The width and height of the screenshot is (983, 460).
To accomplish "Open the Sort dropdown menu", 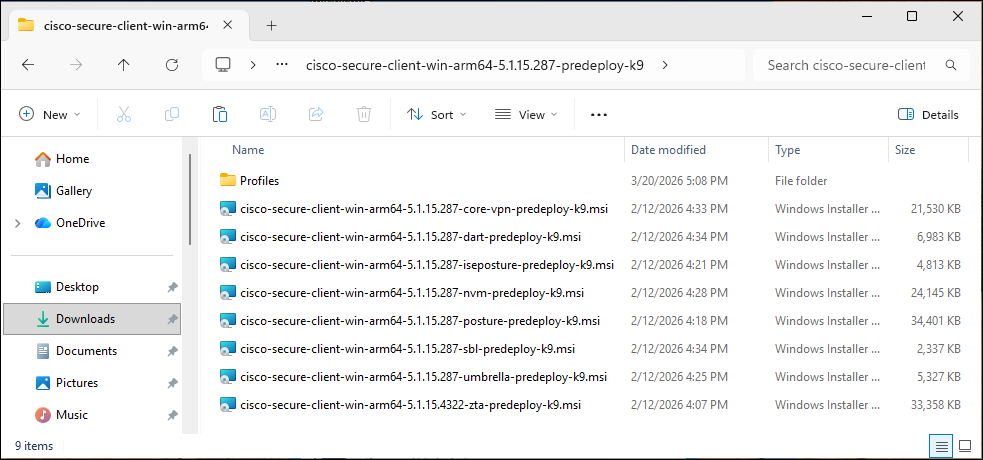I will tap(436, 115).
